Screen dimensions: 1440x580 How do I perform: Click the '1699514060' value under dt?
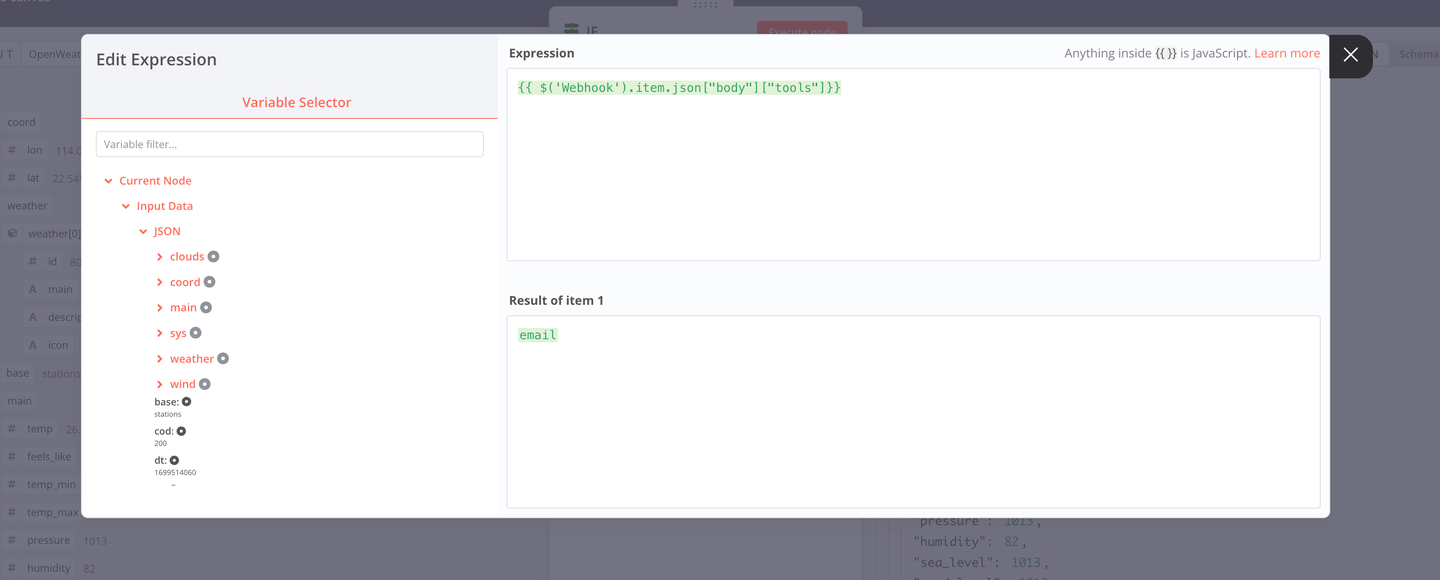[x=175, y=472]
